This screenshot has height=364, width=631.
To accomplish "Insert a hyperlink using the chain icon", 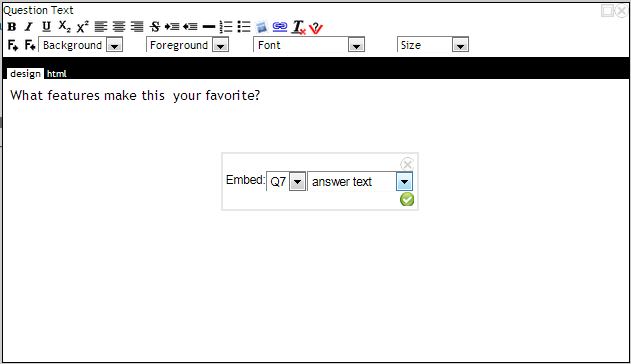I will point(280,27).
